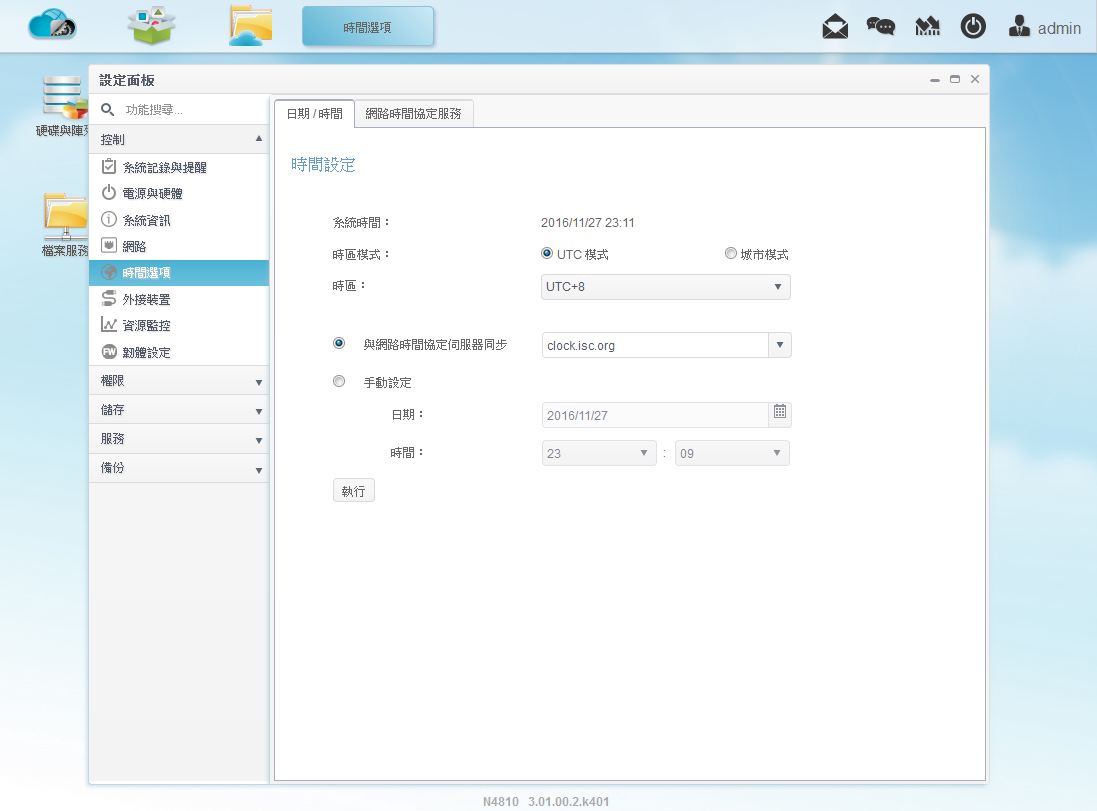Click the date field showing 2016/11/27
The width and height of the screenshot is (1097, 811).
pos(656,415)
